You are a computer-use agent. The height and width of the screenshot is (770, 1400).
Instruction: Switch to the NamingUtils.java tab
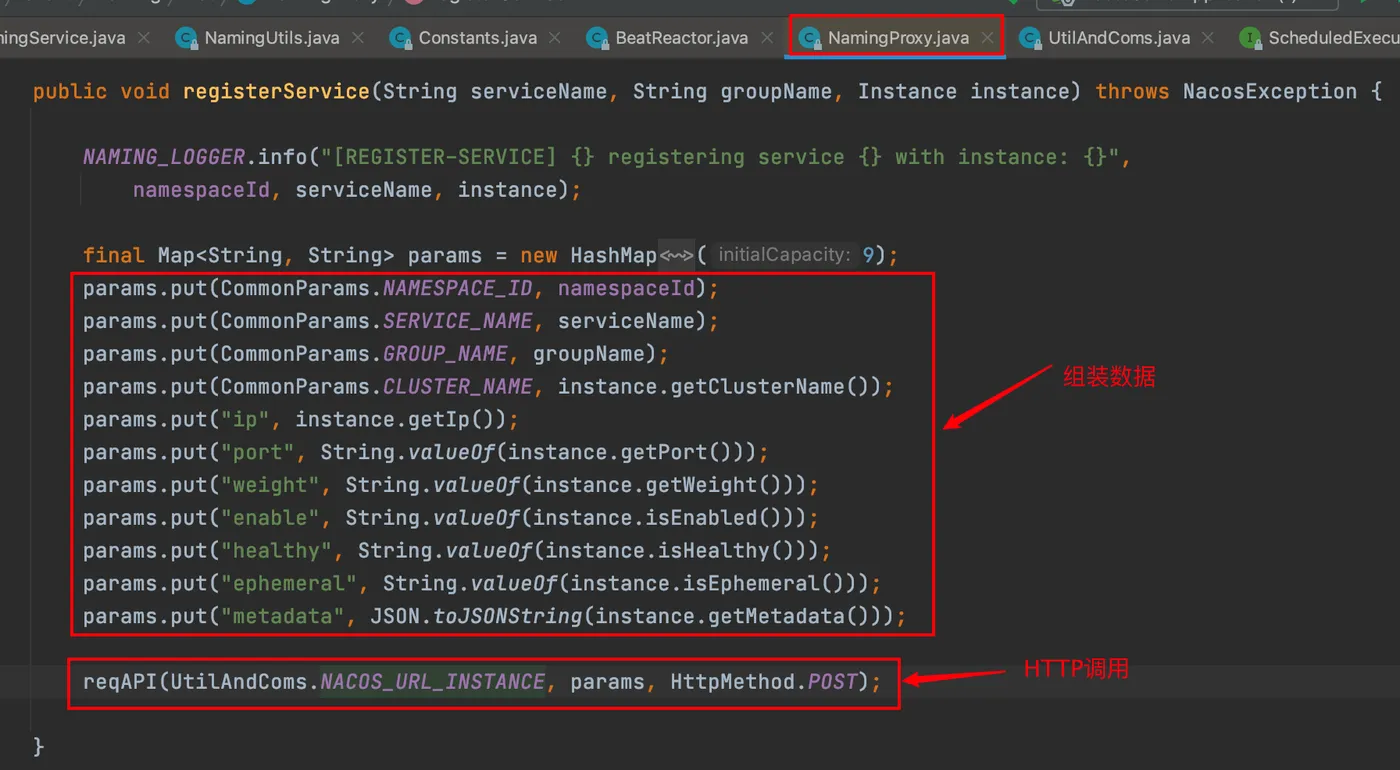[x=272, y=38]
